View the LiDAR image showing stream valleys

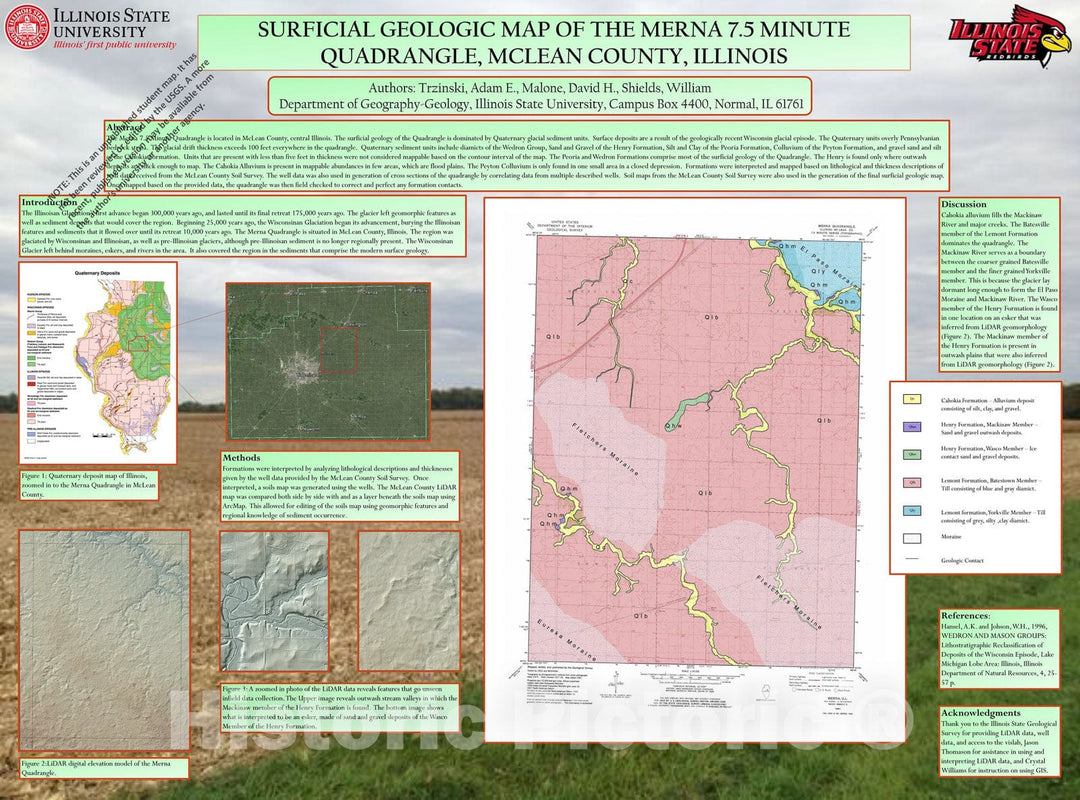(x=274, y=586)
